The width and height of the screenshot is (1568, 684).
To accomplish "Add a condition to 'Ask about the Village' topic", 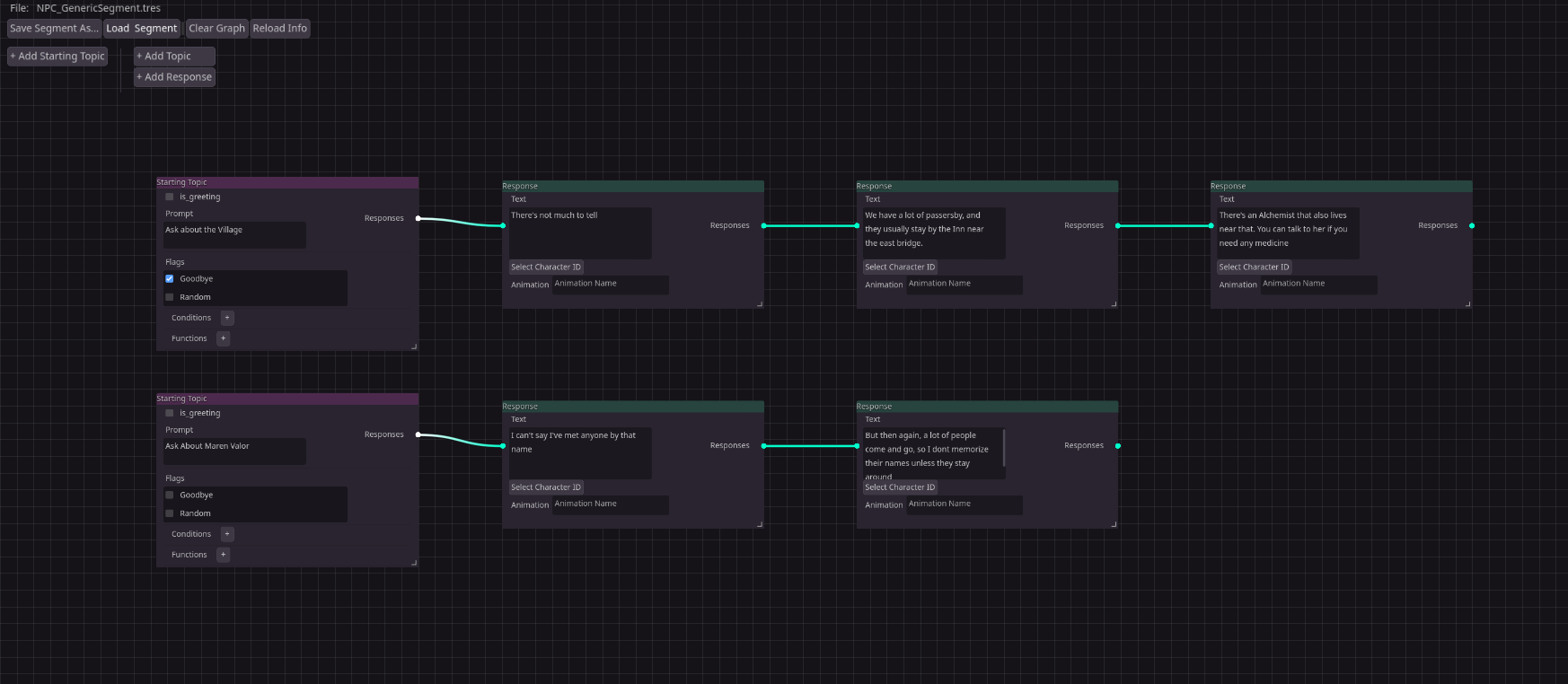I will 227,318.
